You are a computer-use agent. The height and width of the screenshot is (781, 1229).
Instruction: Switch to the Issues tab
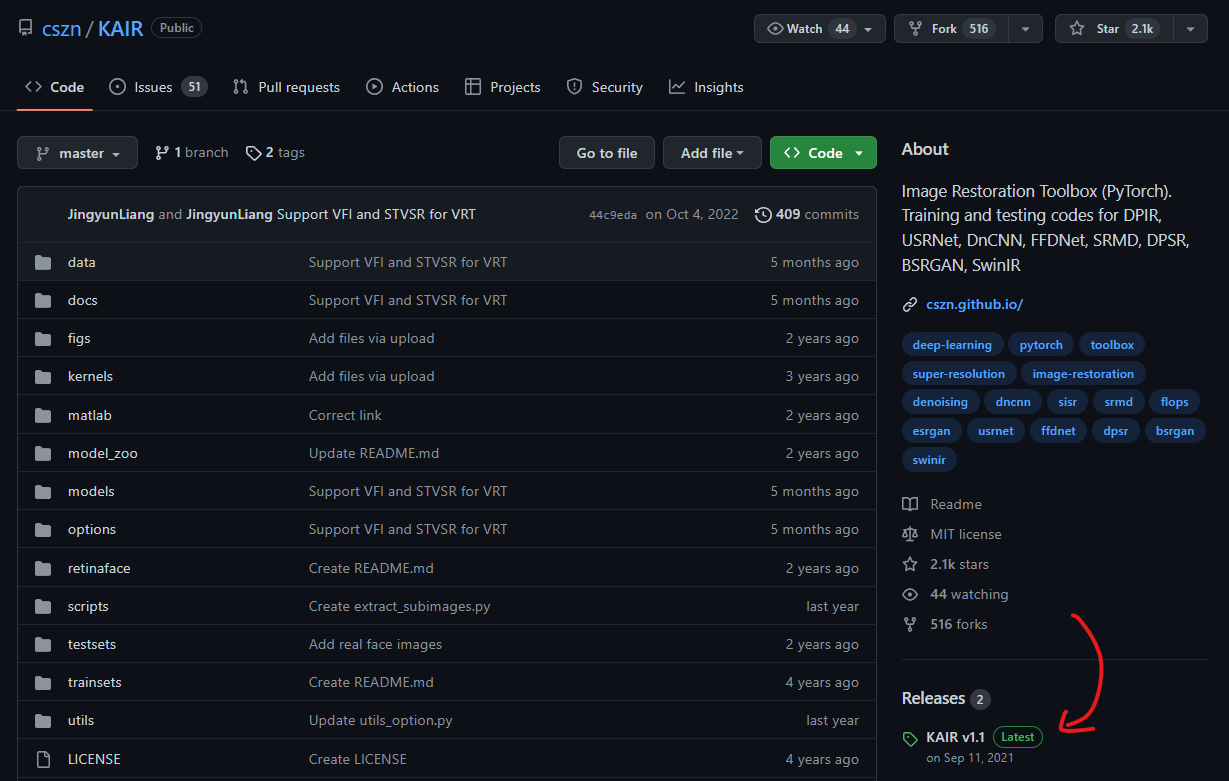(x=156, y=87)
